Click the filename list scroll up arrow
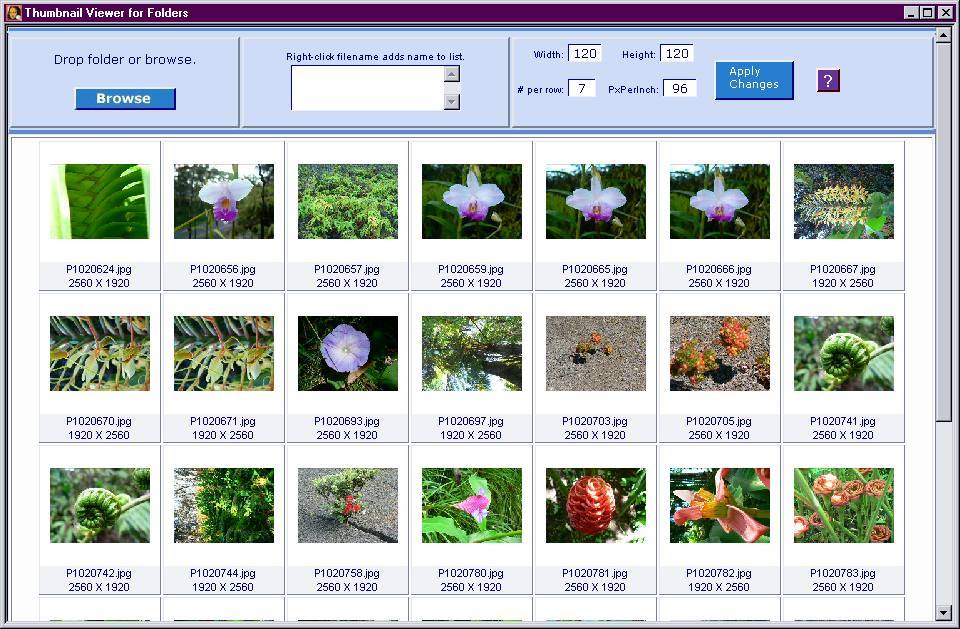 pyautogui.click(x=452, y=74)
